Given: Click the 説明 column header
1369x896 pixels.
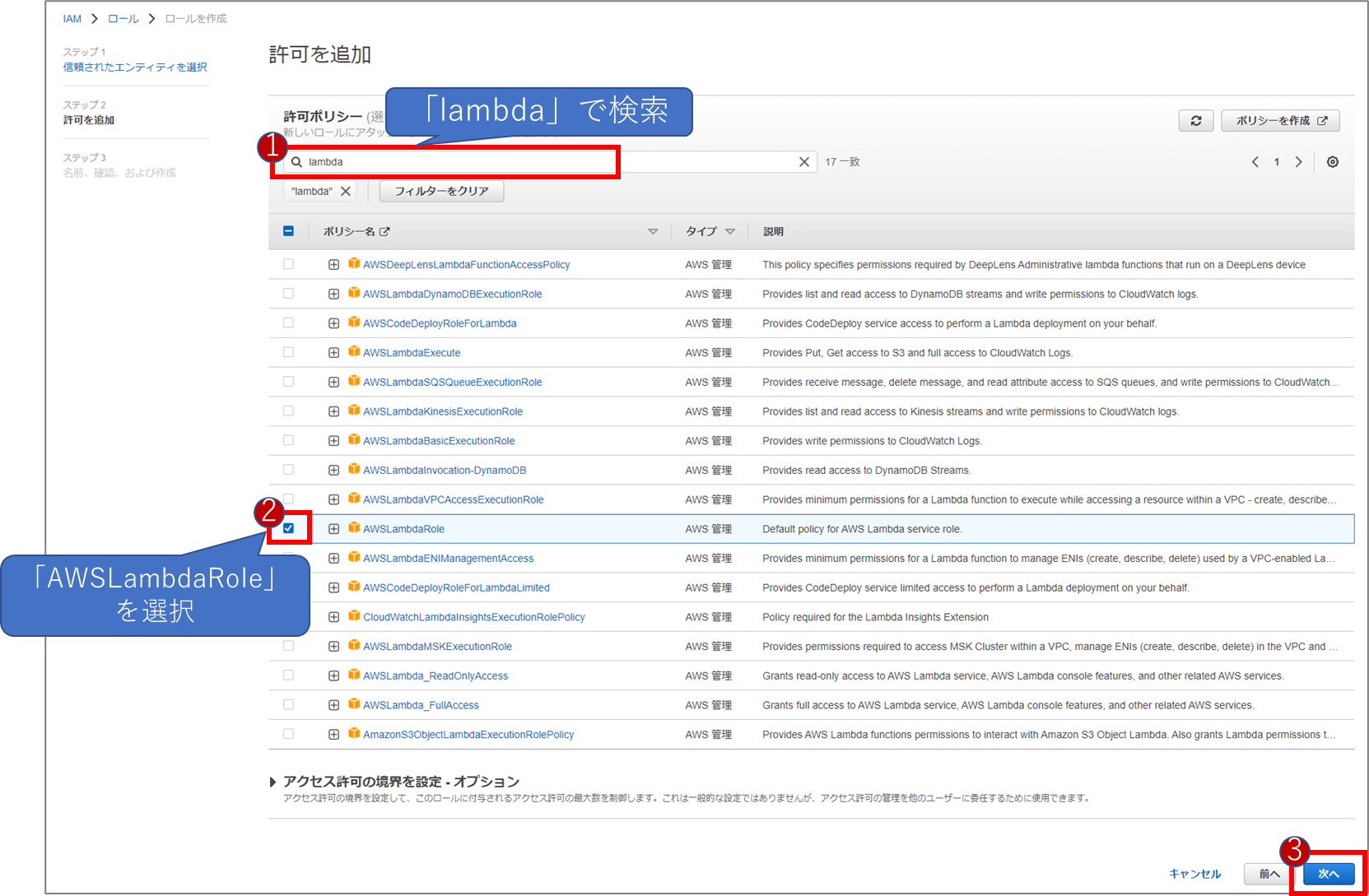Looking at the screenshot, I should point(773,232).
